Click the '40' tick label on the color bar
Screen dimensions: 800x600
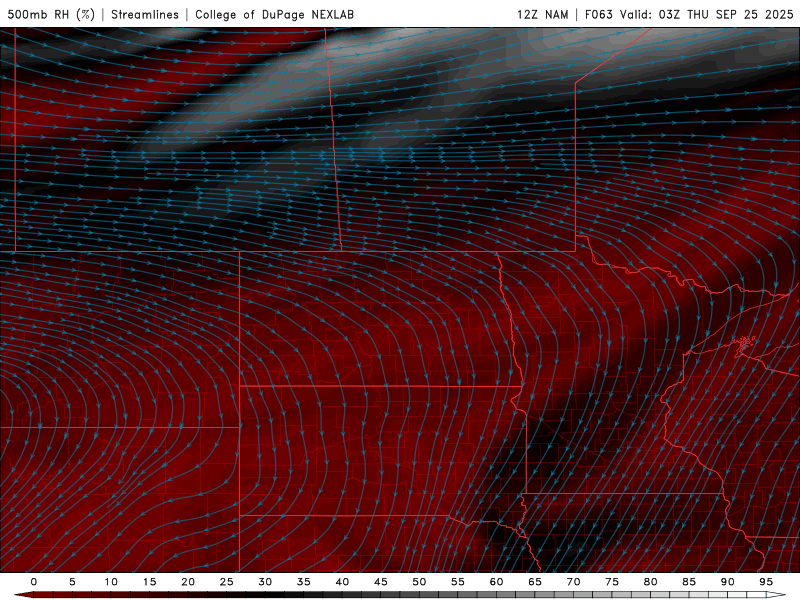342,582
